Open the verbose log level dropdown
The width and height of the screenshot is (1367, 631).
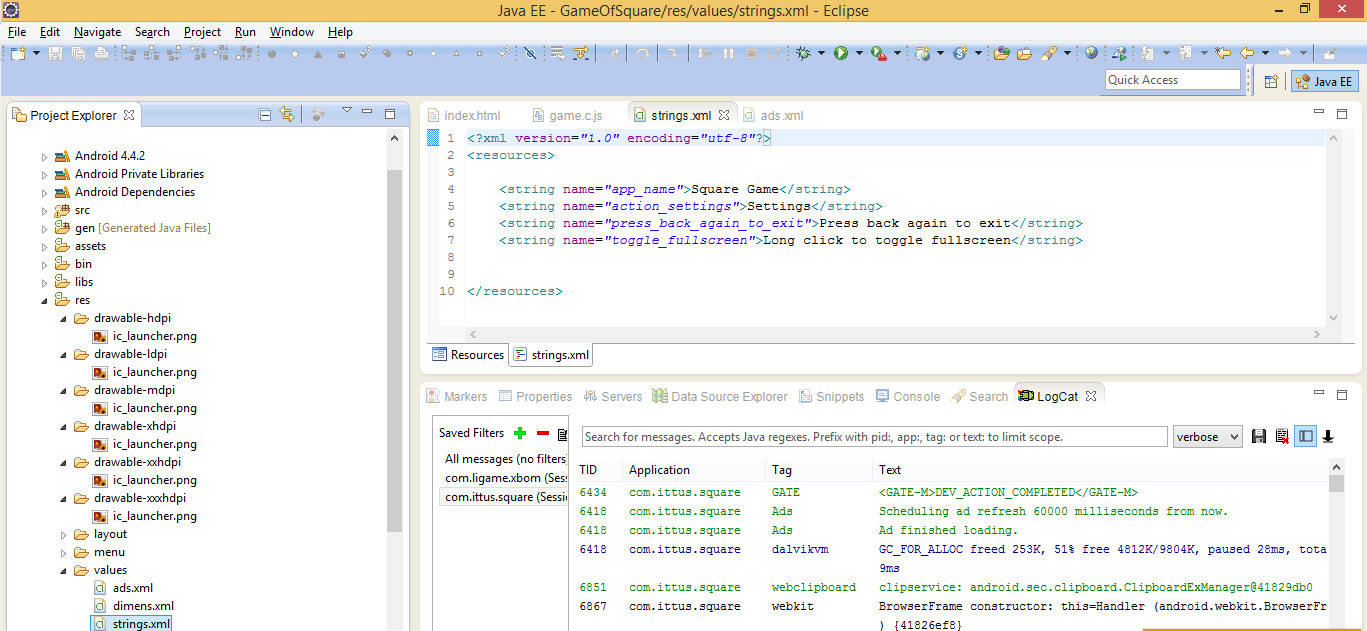tap(1207, 437)
